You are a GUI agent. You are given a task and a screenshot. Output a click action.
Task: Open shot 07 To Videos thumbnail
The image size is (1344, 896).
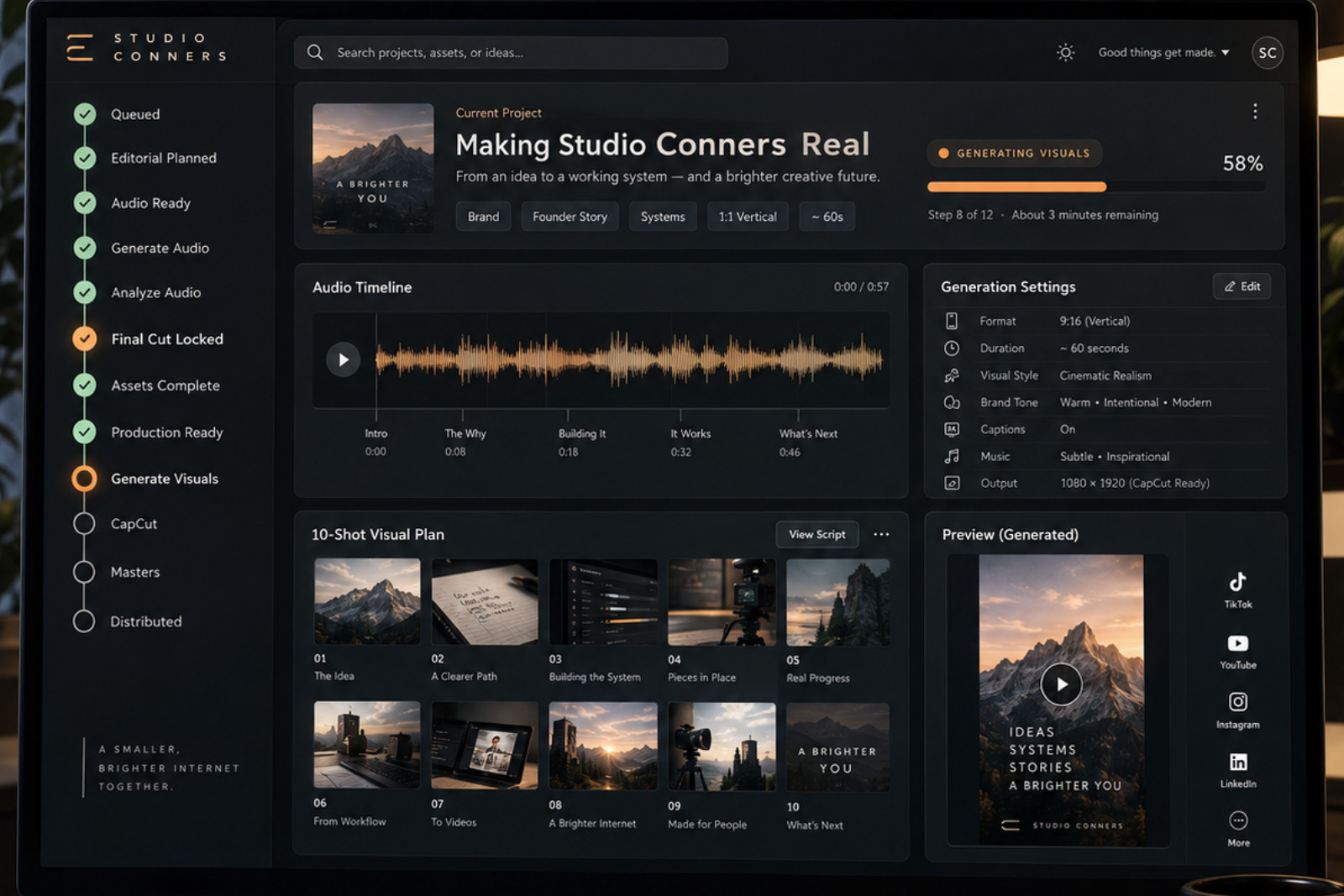click(485, 745)
